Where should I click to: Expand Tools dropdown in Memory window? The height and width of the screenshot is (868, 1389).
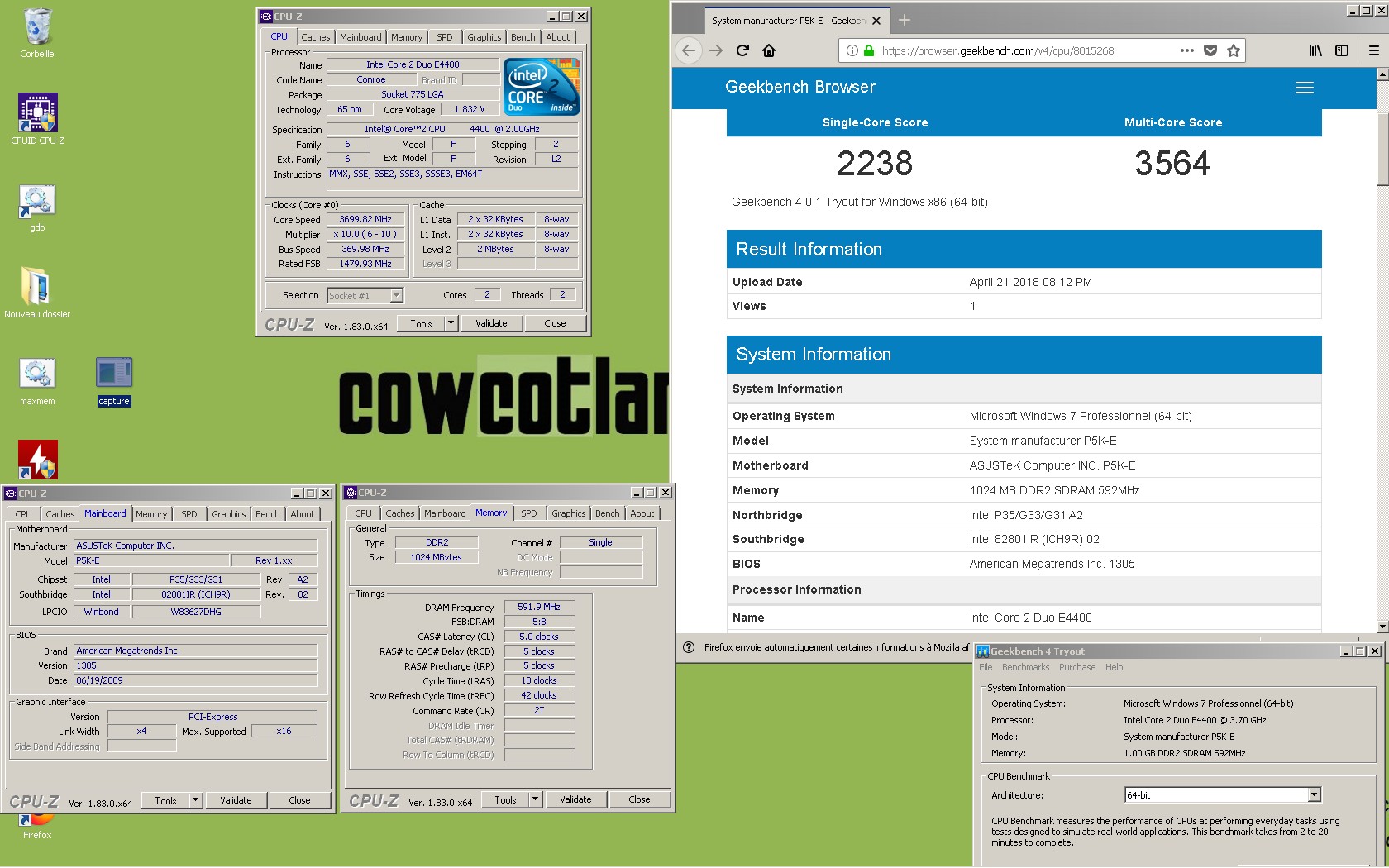pyautogui.click(x=536, y=799)
